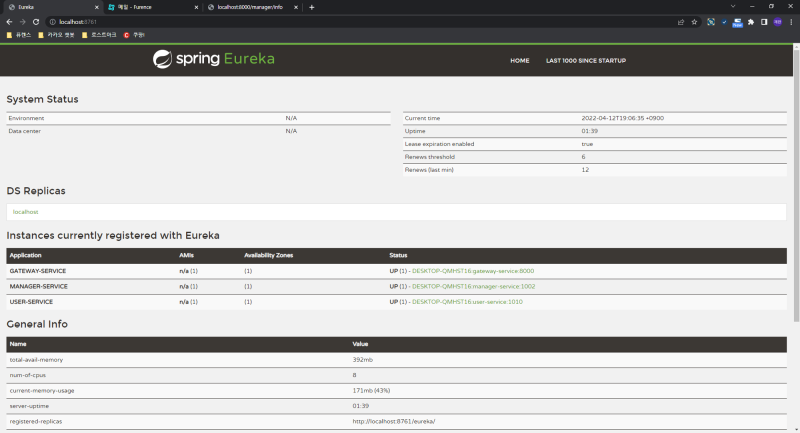Click the registered-replicas row name
The image size is (800, 433).
pyautogui.click(x=36, y=421)
